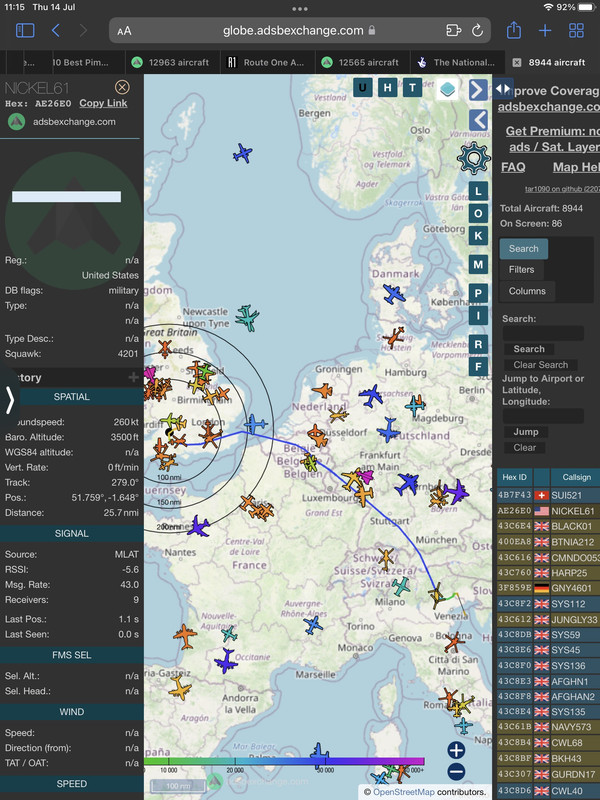
Task: Open the Search tab in sidebar
Action: tap(523, 249)
